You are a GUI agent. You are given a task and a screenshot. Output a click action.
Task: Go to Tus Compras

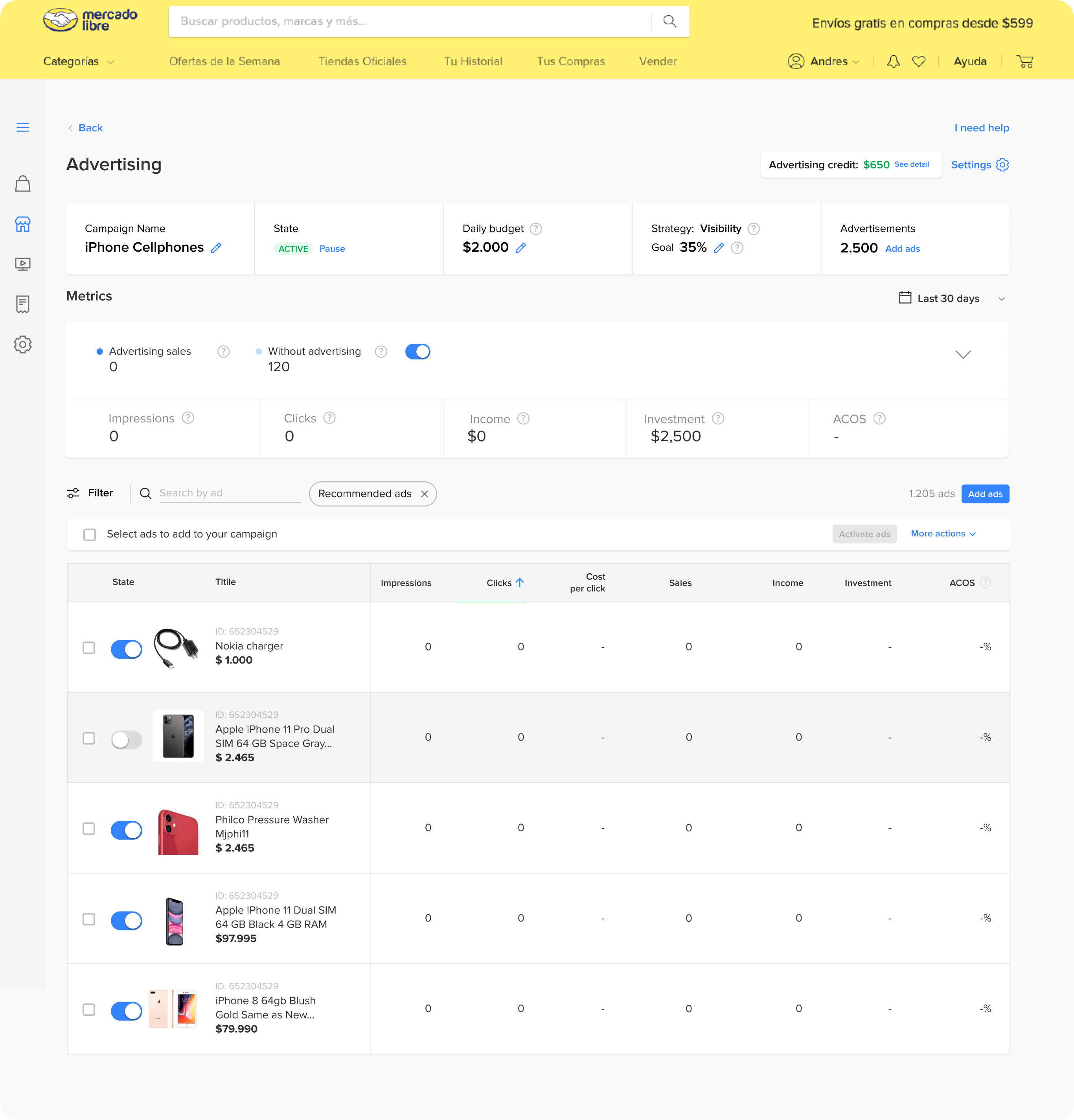[x=570, y=62]
